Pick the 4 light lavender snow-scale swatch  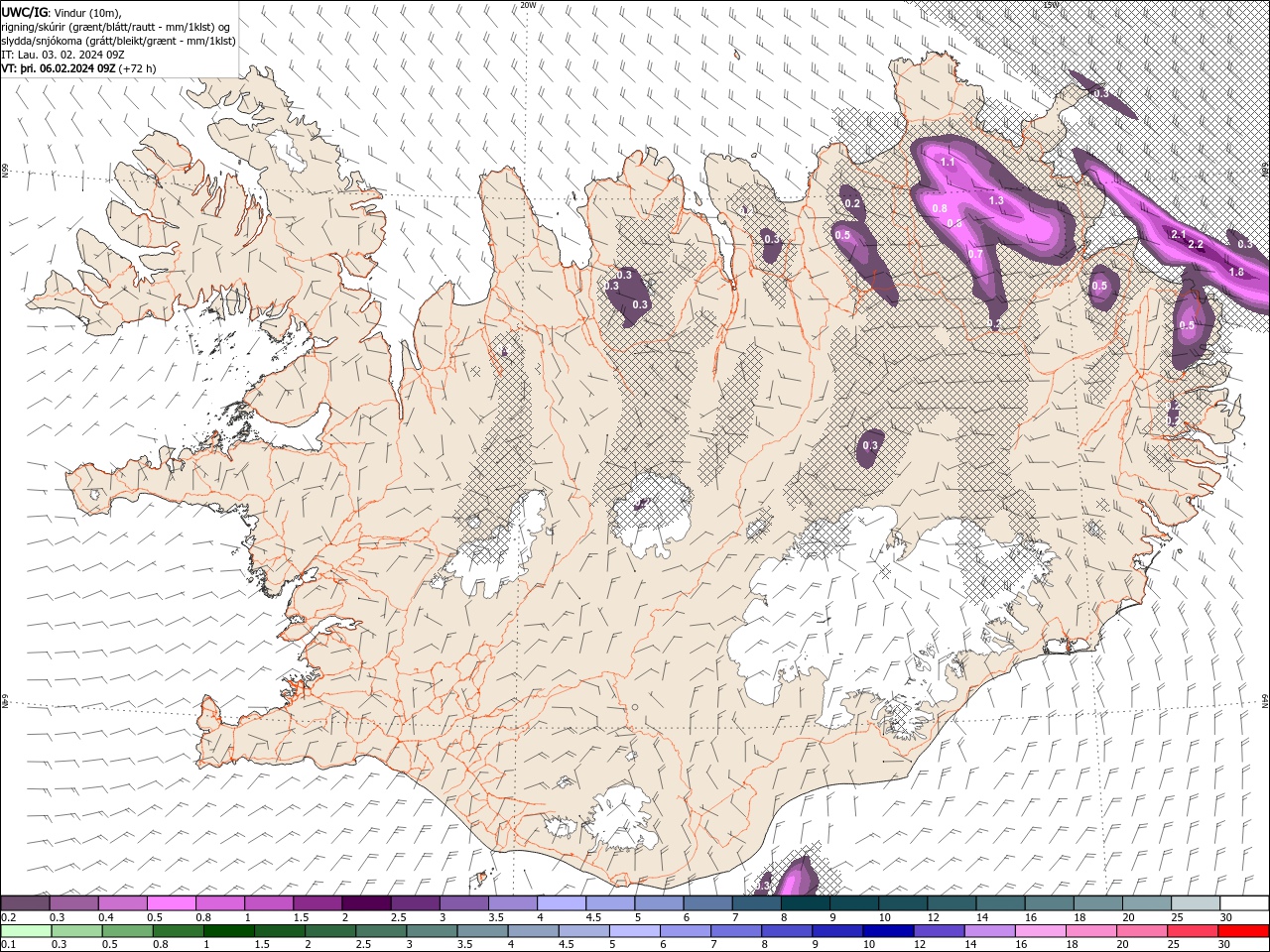[562, 902]
